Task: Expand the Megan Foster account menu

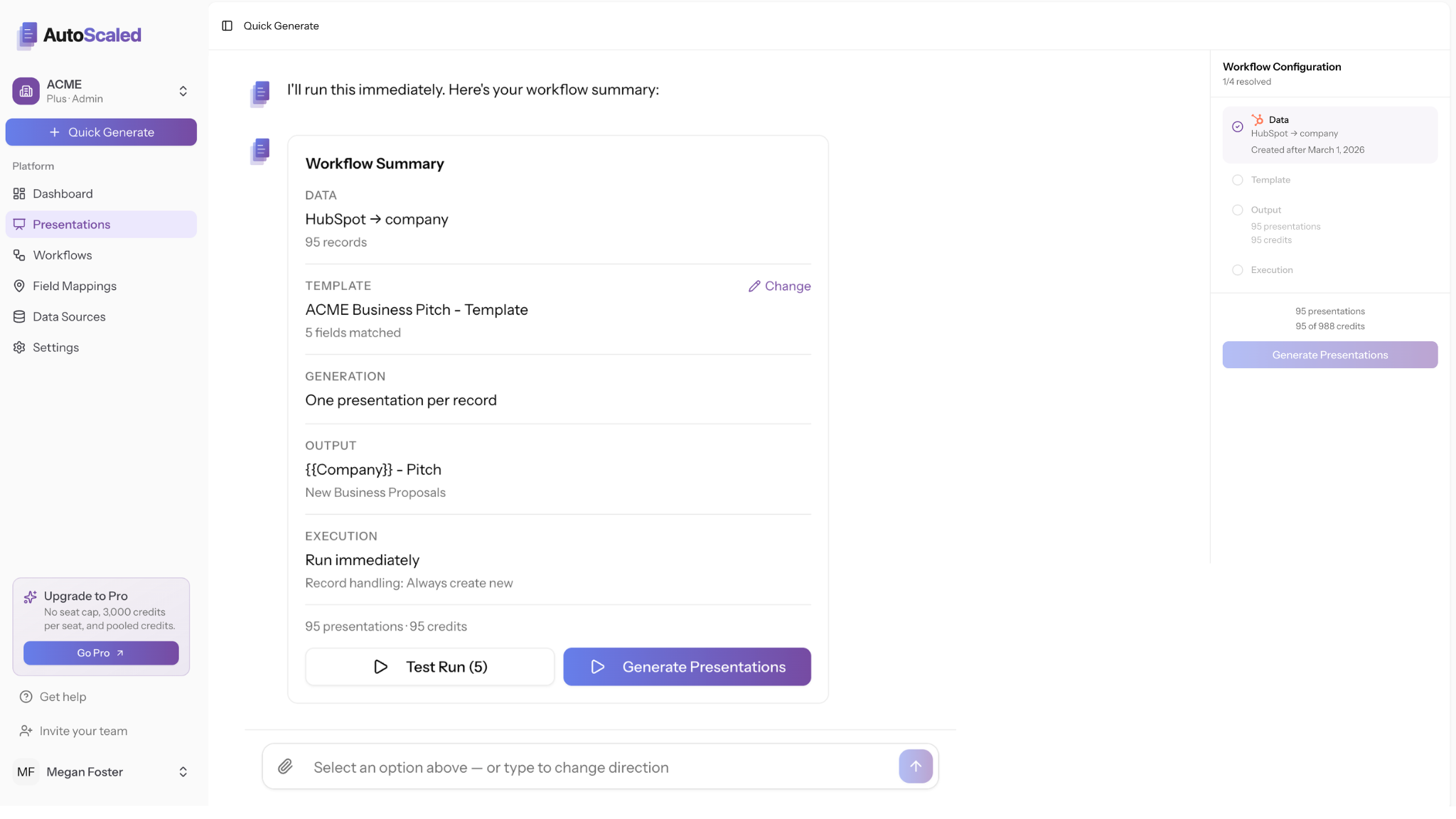Action: coord(183,771)
